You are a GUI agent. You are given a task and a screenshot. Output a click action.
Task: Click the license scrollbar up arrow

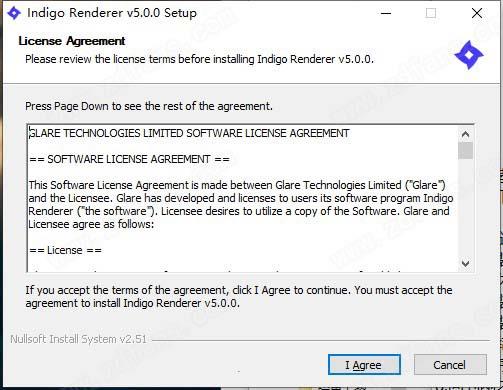pos(466,134)
